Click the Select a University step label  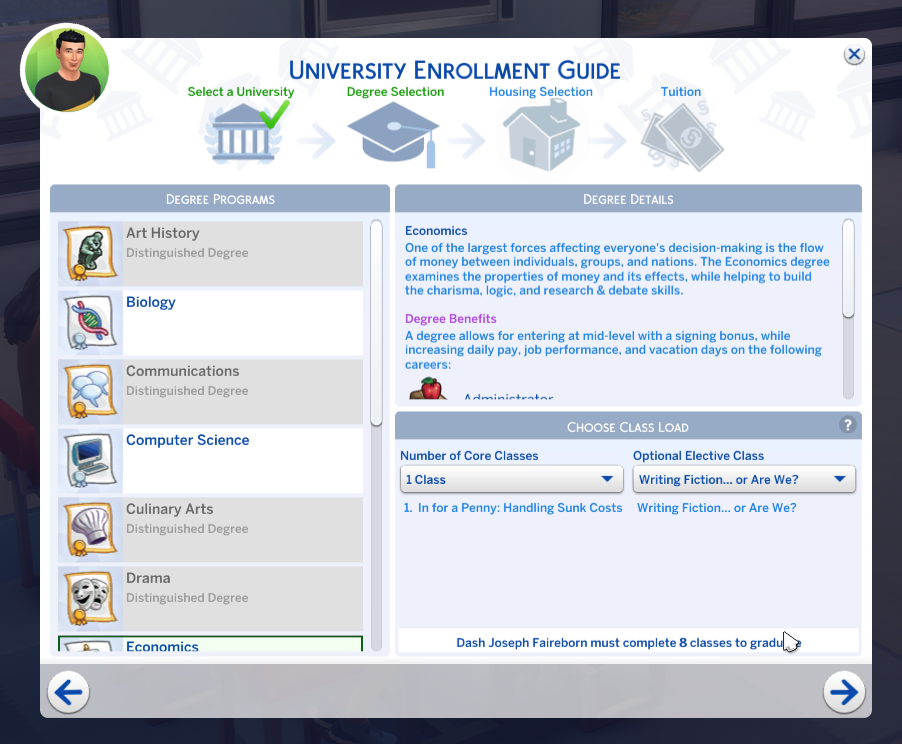(x=240, y=92)
